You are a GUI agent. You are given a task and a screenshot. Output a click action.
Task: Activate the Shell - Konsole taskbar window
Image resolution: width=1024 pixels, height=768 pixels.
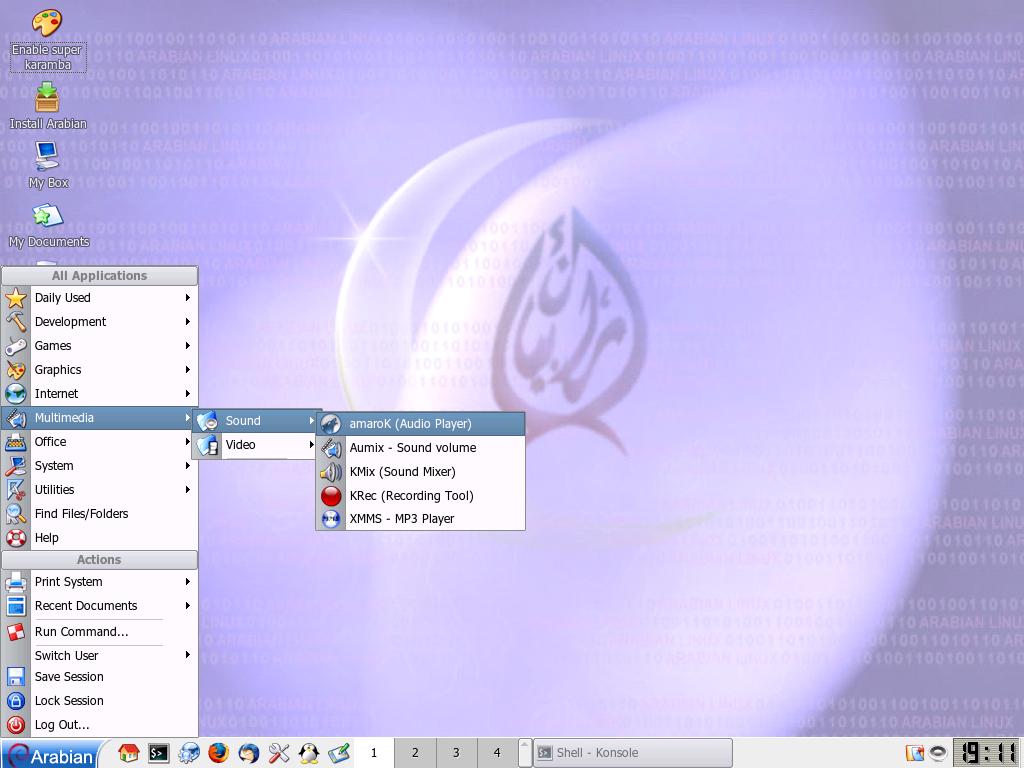pyautogui.click(x=633, y=753)
